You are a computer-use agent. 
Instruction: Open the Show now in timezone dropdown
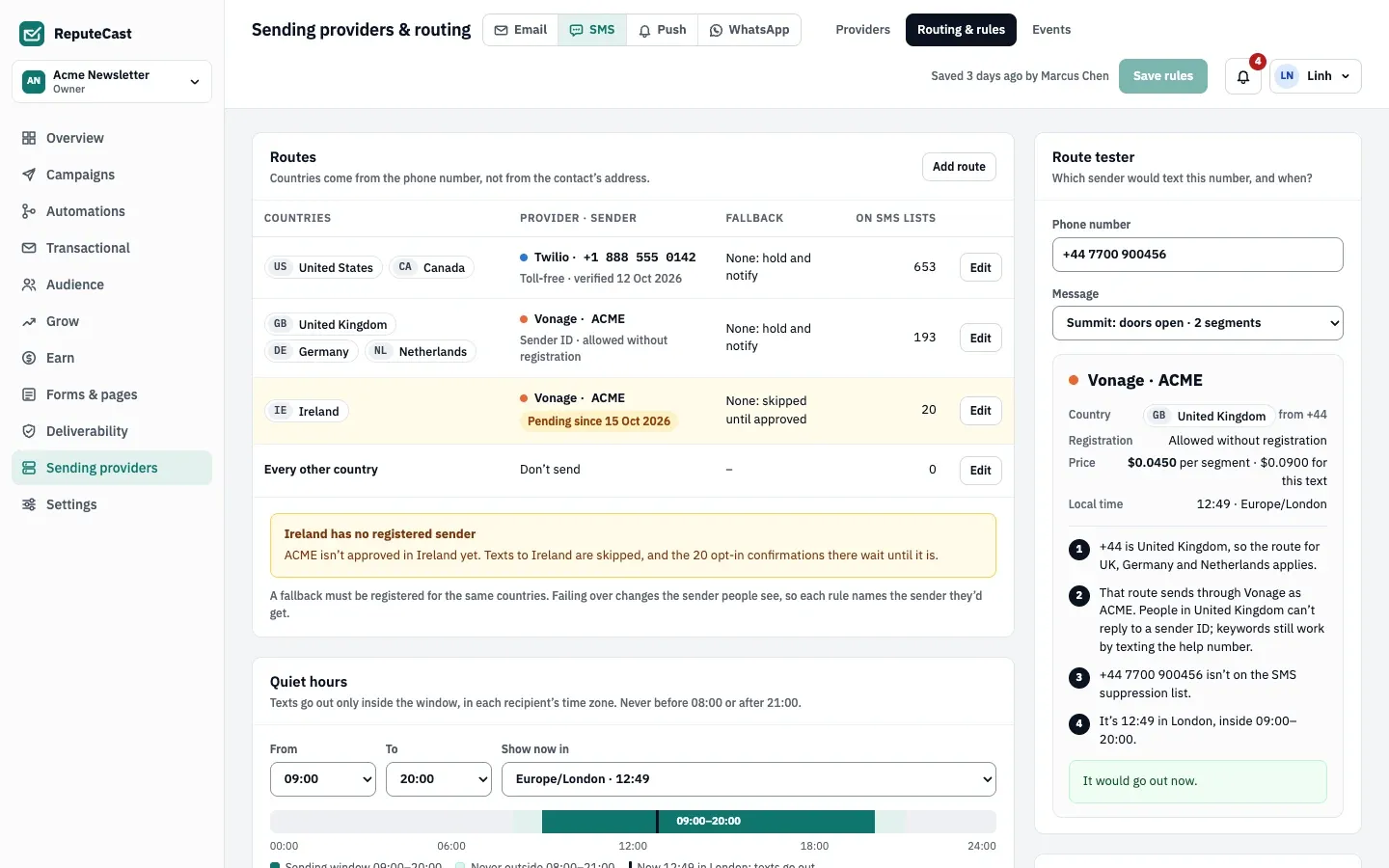click(749, 779)
